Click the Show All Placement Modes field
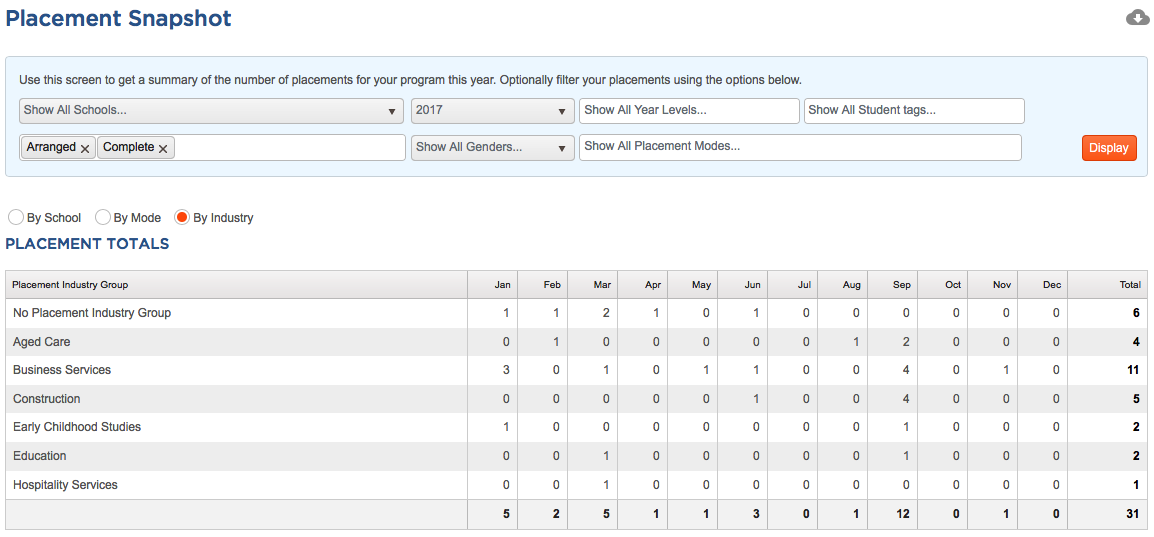 (800, 147)
